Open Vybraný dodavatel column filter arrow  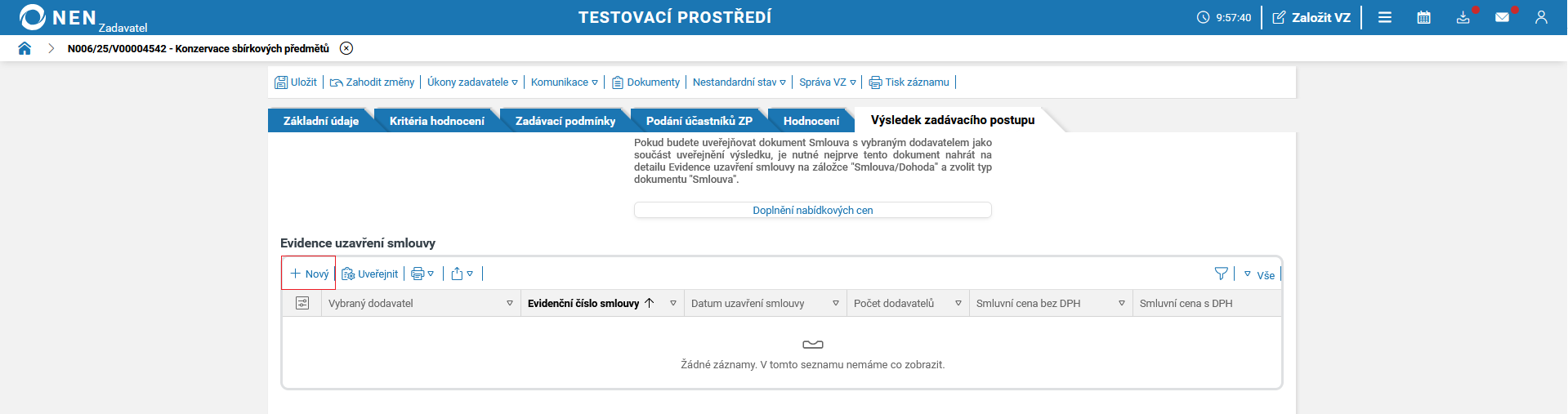pos(510,303)
